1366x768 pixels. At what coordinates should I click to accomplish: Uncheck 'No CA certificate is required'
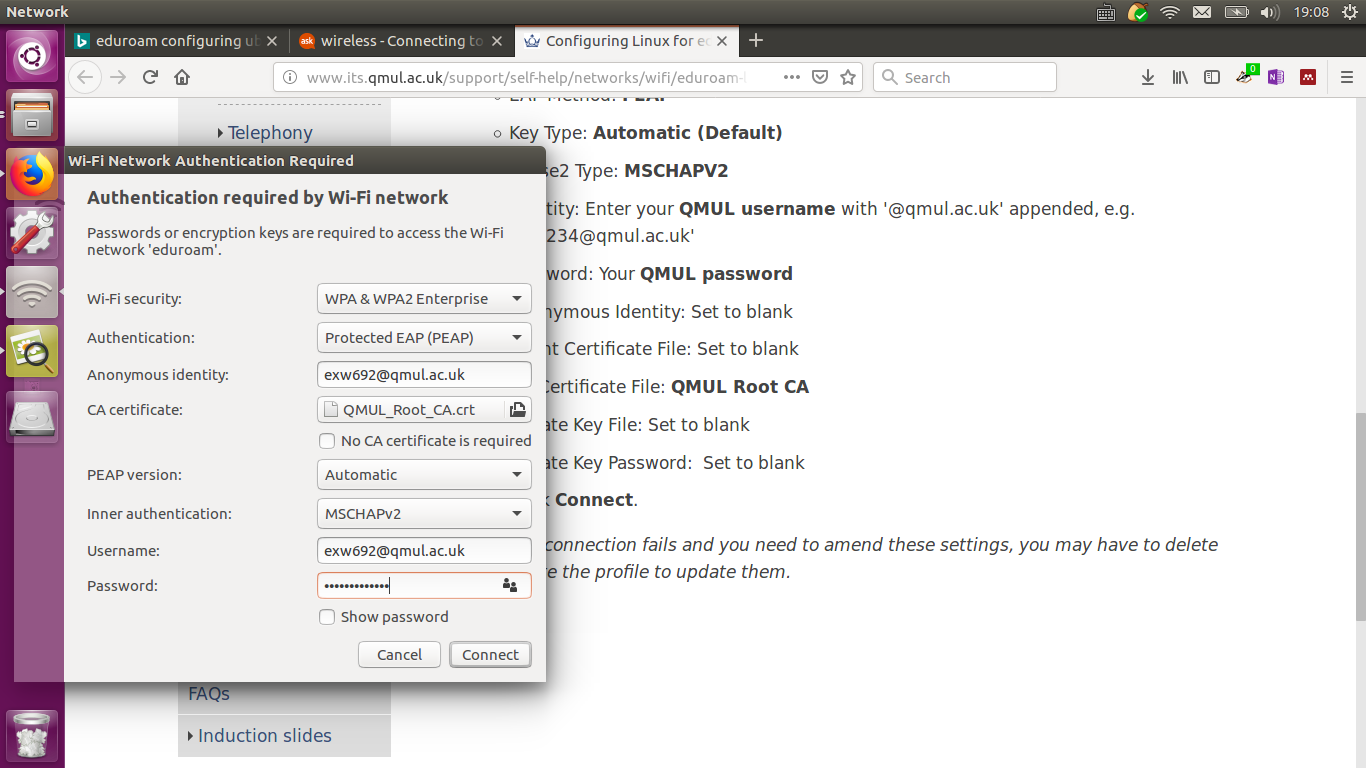pyautogui.click(x=326, y=441)
